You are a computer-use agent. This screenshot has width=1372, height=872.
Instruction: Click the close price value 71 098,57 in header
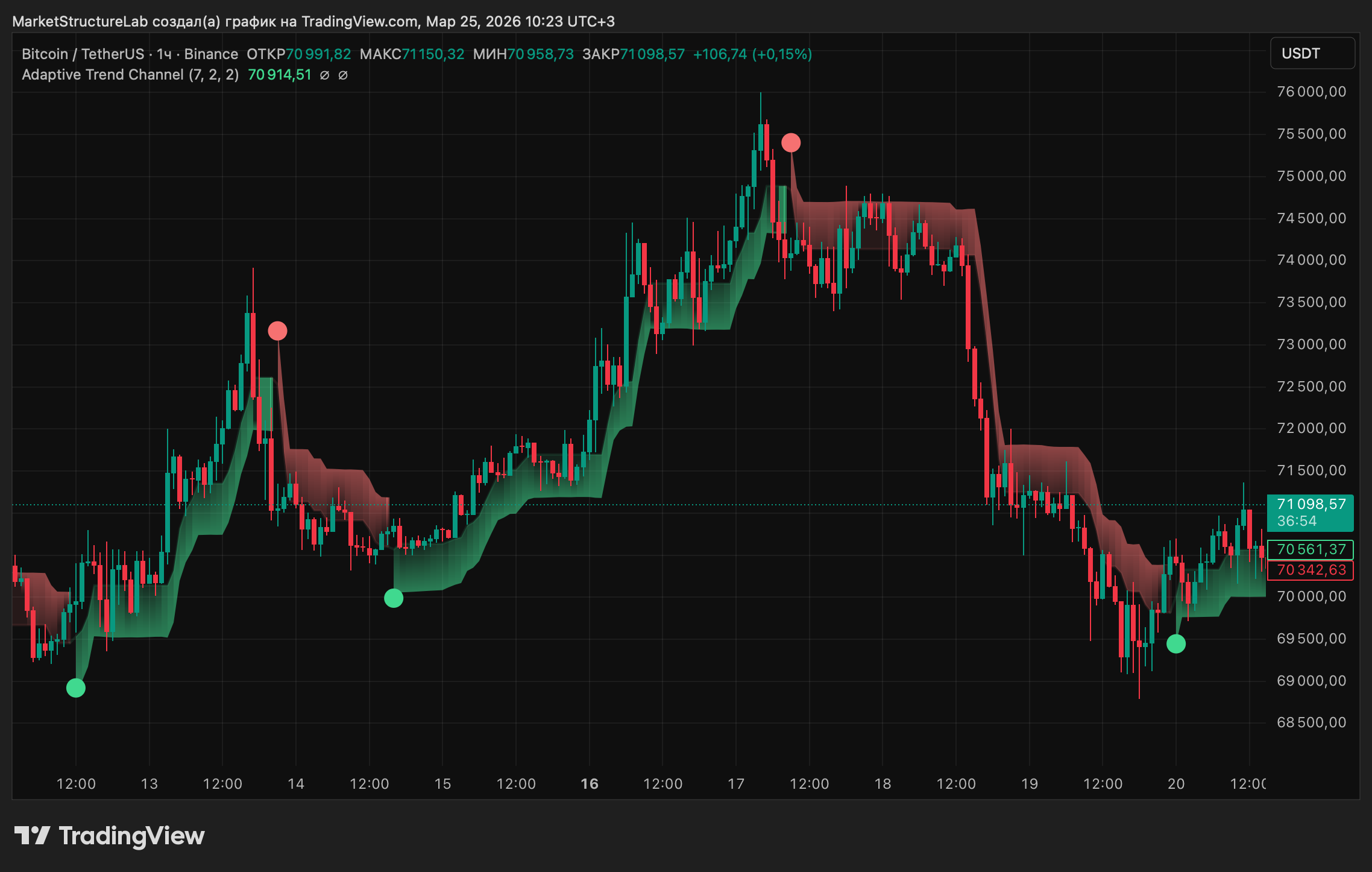pyautogui.click(x=653, y=54)
